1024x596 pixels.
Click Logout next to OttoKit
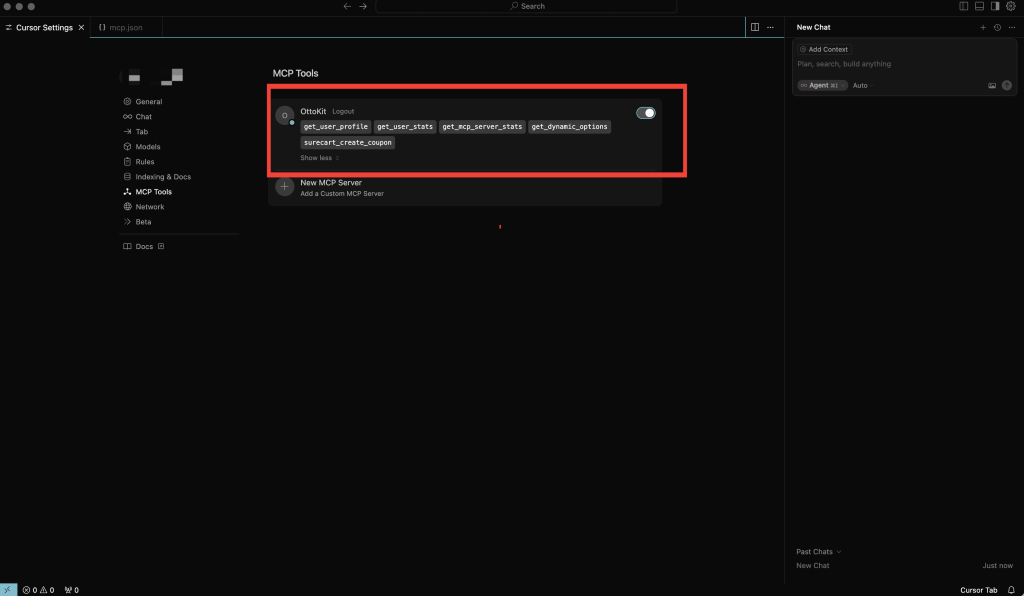click(x=343, y=111)
